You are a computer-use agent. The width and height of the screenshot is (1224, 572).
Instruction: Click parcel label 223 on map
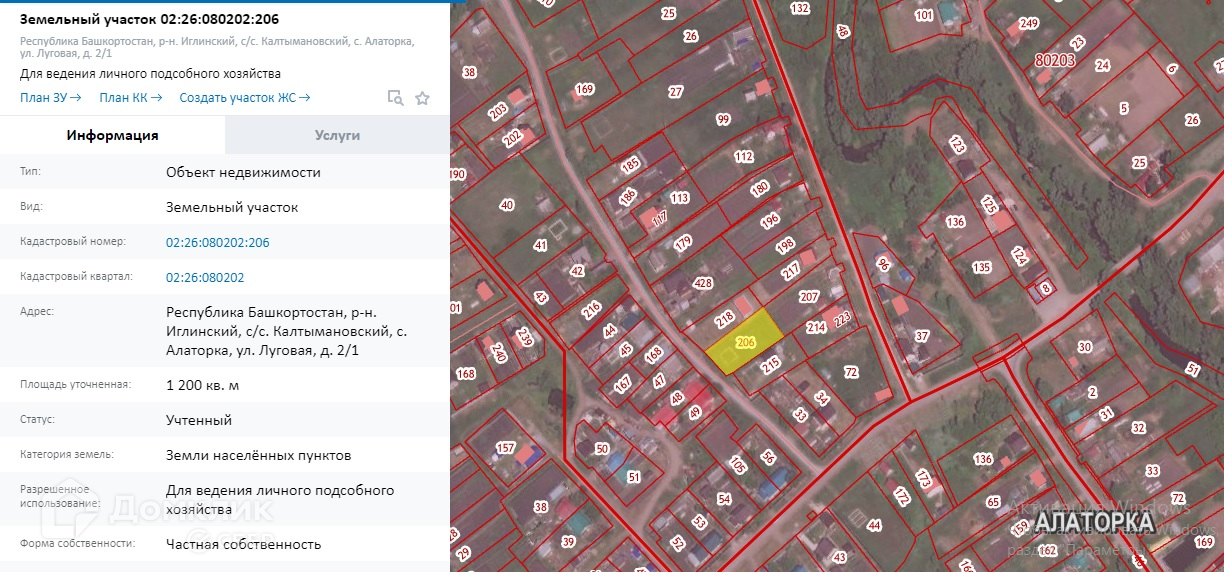842,319
